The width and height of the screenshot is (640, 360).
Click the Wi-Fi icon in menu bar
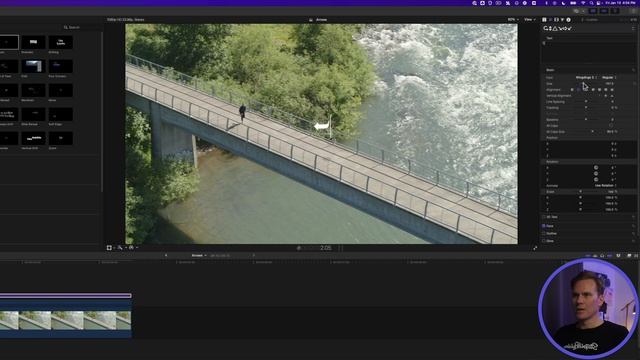[x=583, y=3]
